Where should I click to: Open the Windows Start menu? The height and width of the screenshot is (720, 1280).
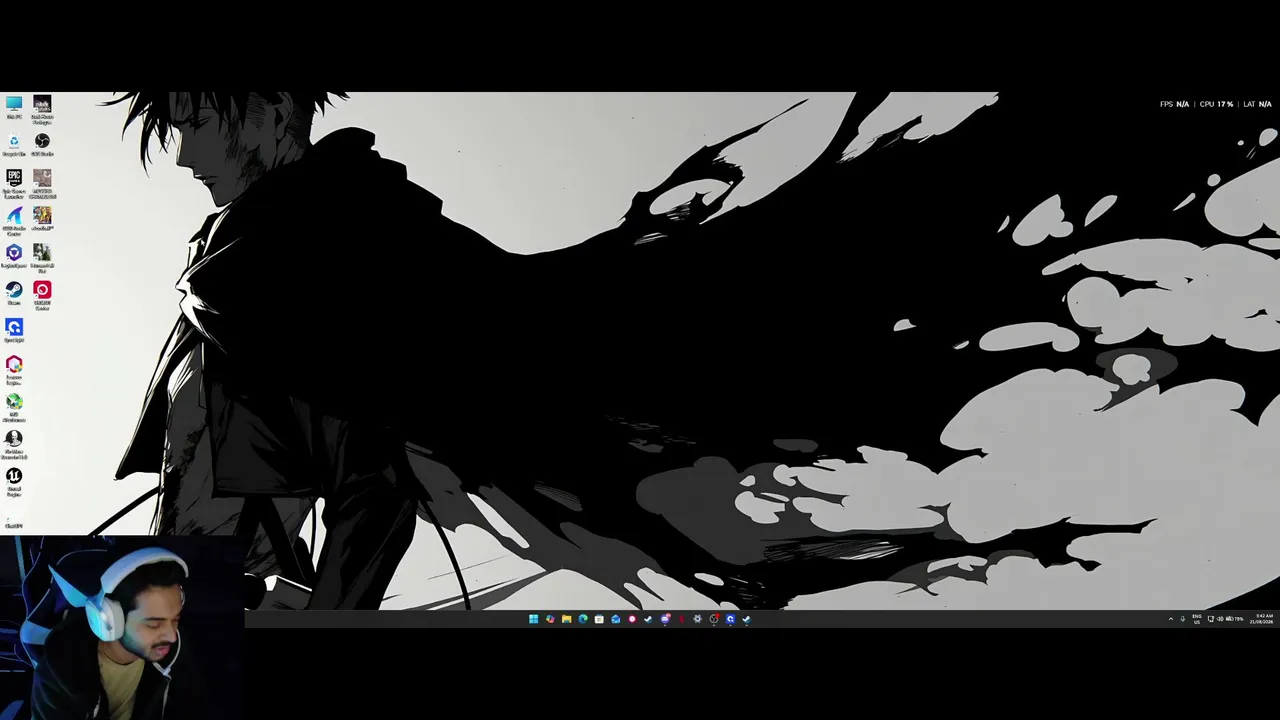tap(533, 619)
